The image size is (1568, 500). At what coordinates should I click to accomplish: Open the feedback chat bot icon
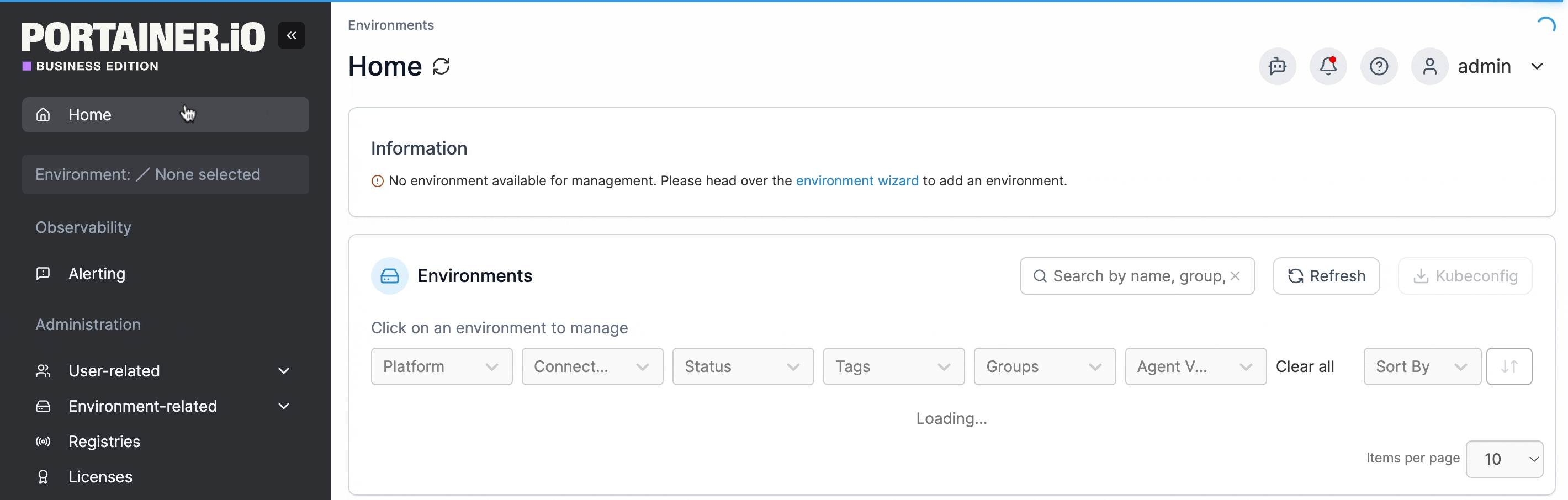click(1276, 66)
